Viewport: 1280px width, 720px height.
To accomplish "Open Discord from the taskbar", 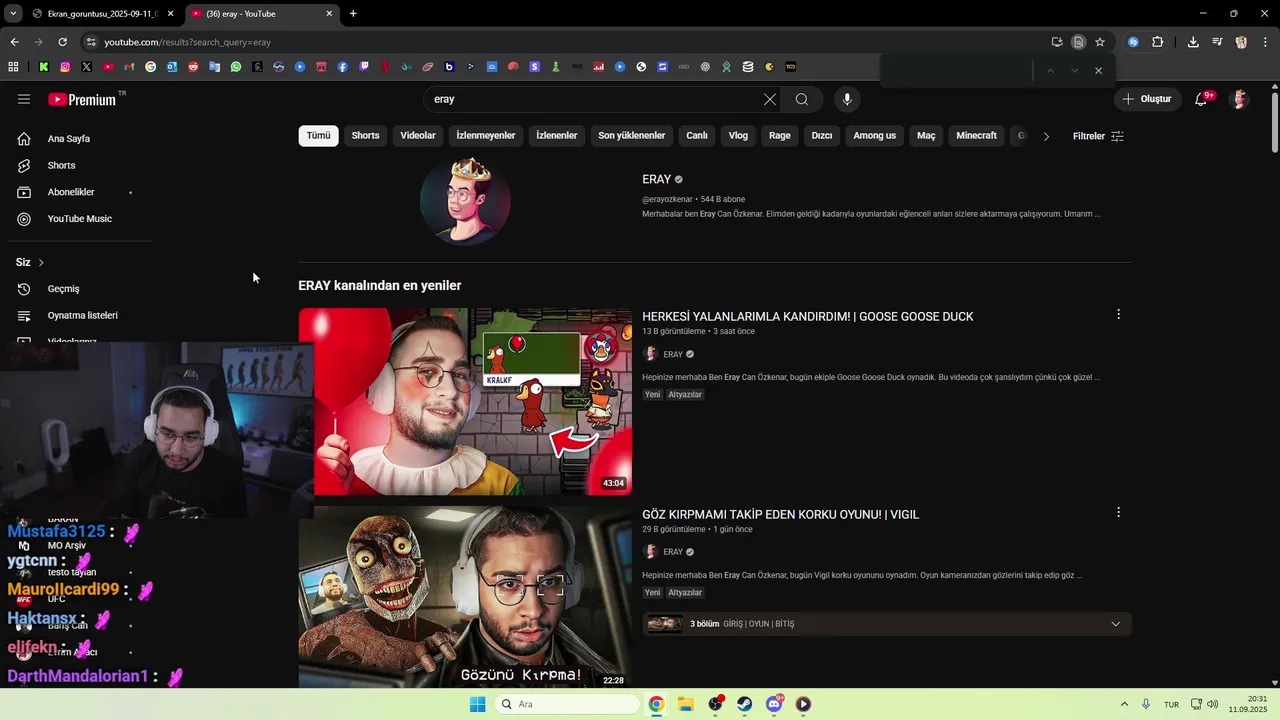I will (x=774, y=704).
